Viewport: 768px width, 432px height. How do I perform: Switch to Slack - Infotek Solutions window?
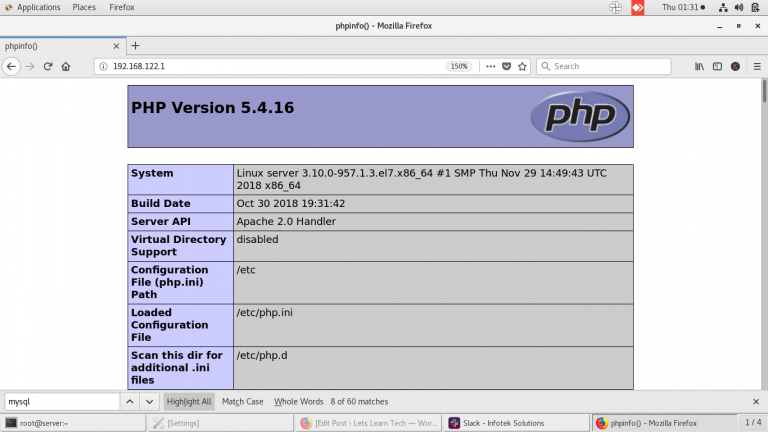(517, 423)
